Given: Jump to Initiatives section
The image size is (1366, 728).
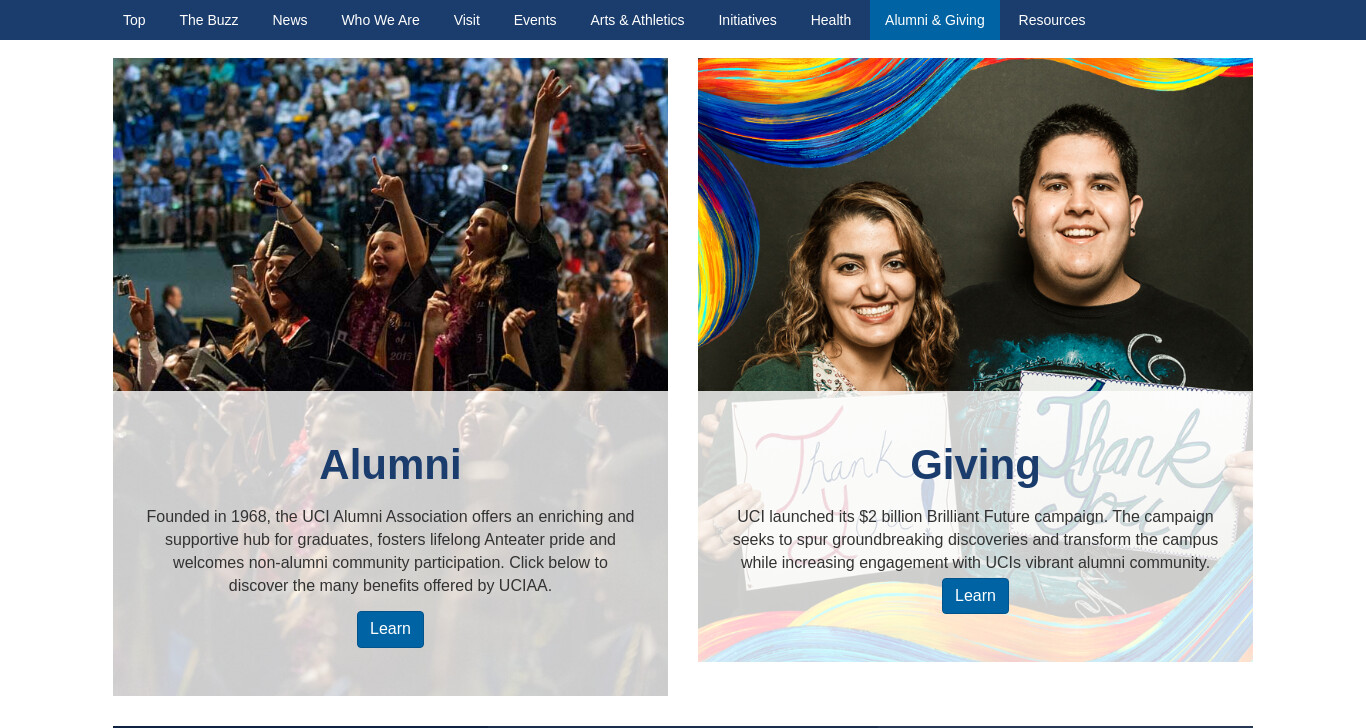Looking at the screenshot, I should pos(747,20).
